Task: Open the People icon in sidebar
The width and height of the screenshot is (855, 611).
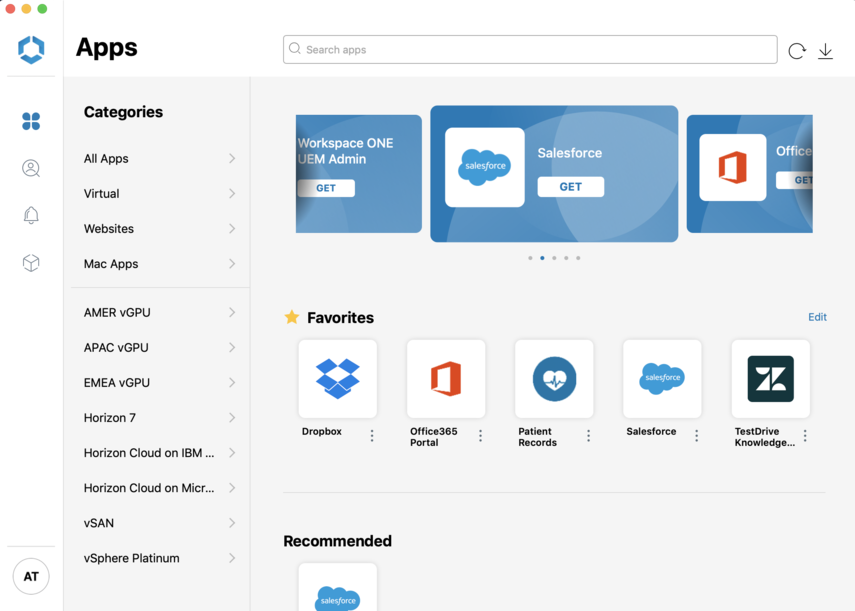Action: 31,169
